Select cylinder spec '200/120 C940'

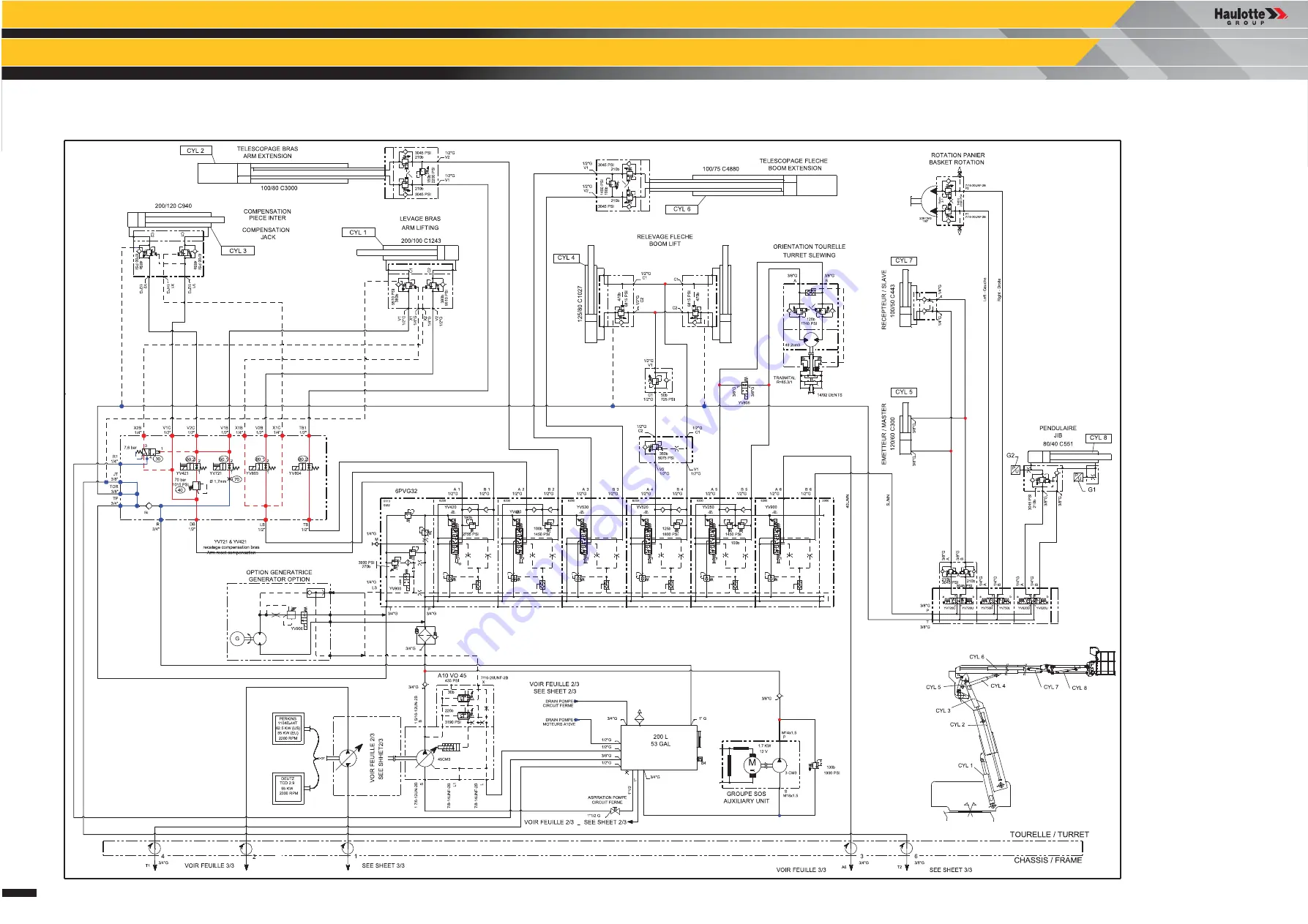(x=173, y=206)
